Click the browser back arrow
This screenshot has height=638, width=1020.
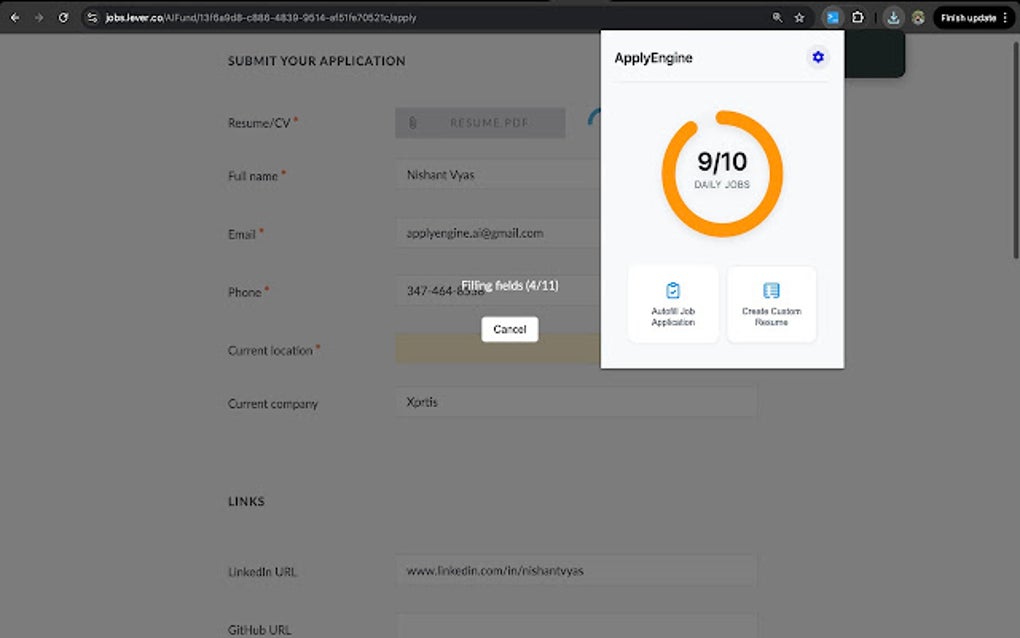click(x=14, y=17)
